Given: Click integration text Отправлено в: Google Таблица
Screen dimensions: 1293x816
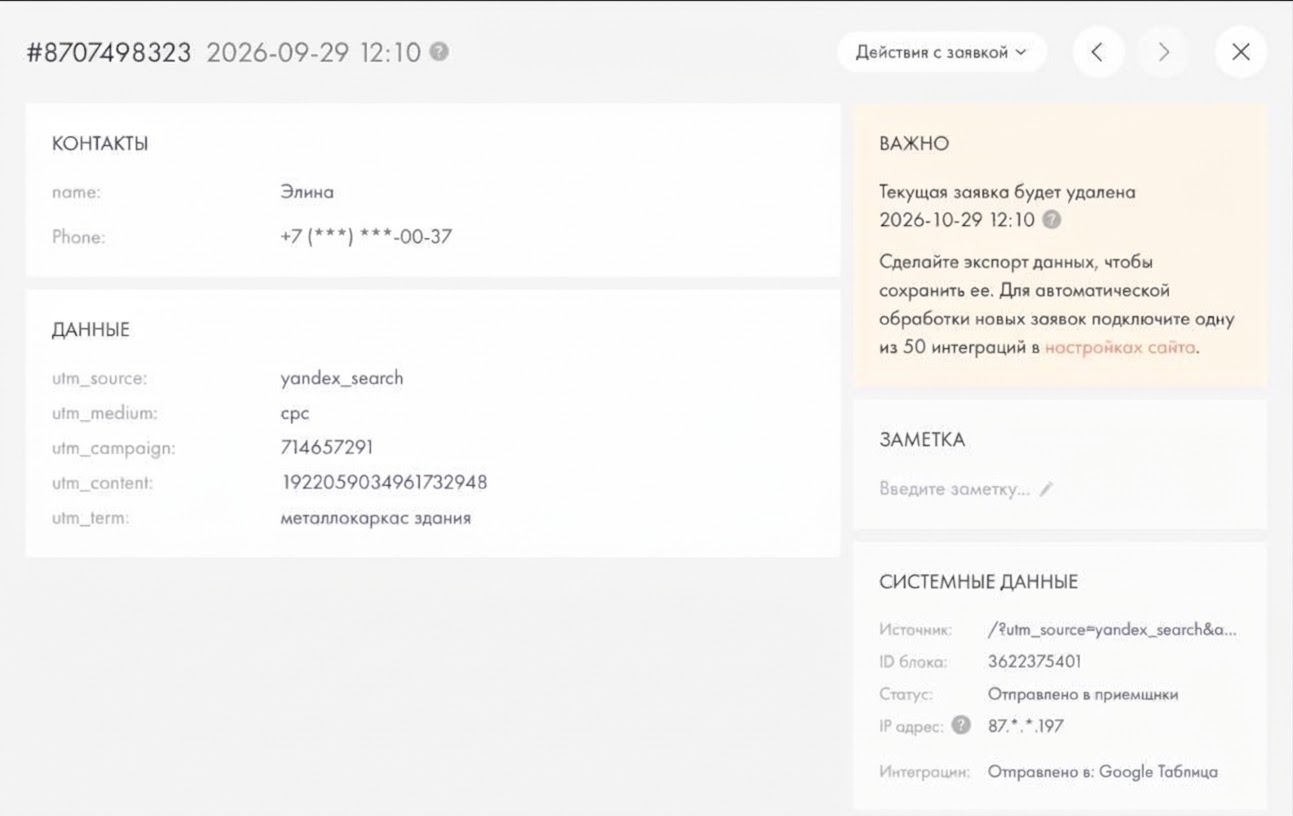Looking at the screenshot, I should 1102,772.
